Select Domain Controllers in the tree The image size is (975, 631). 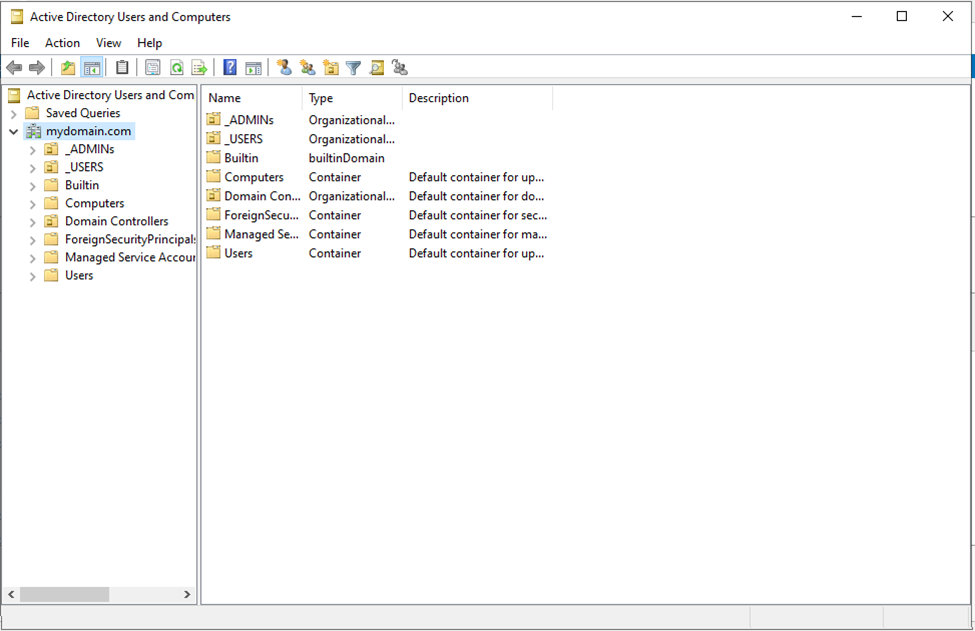point(116,221)
